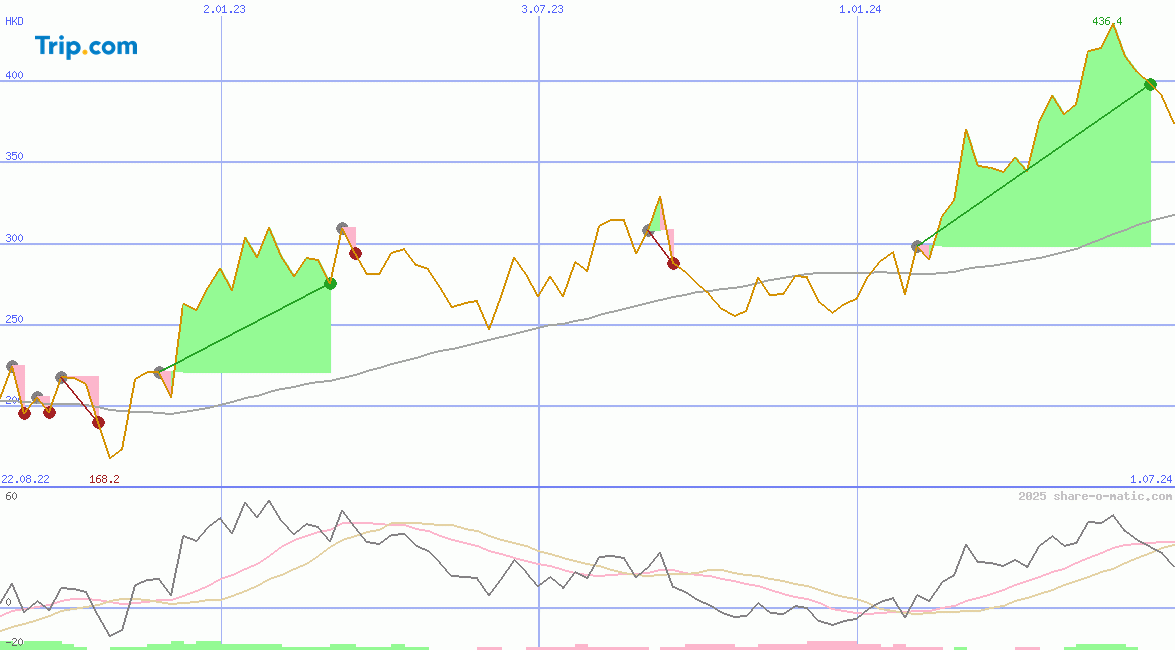The image size is (1175, 650).
Task: Click the 2.01.23 date label
Action: 224,9
